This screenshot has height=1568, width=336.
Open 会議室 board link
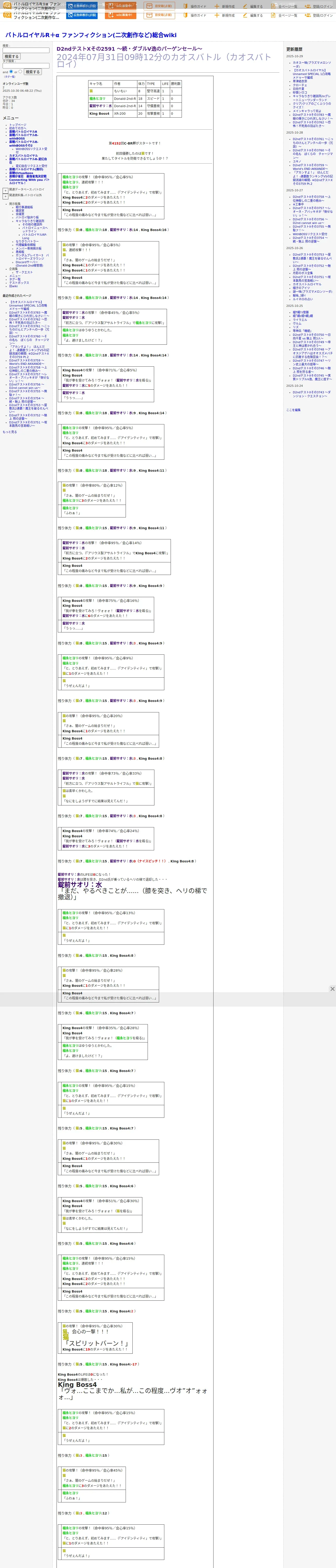(20, 214)
